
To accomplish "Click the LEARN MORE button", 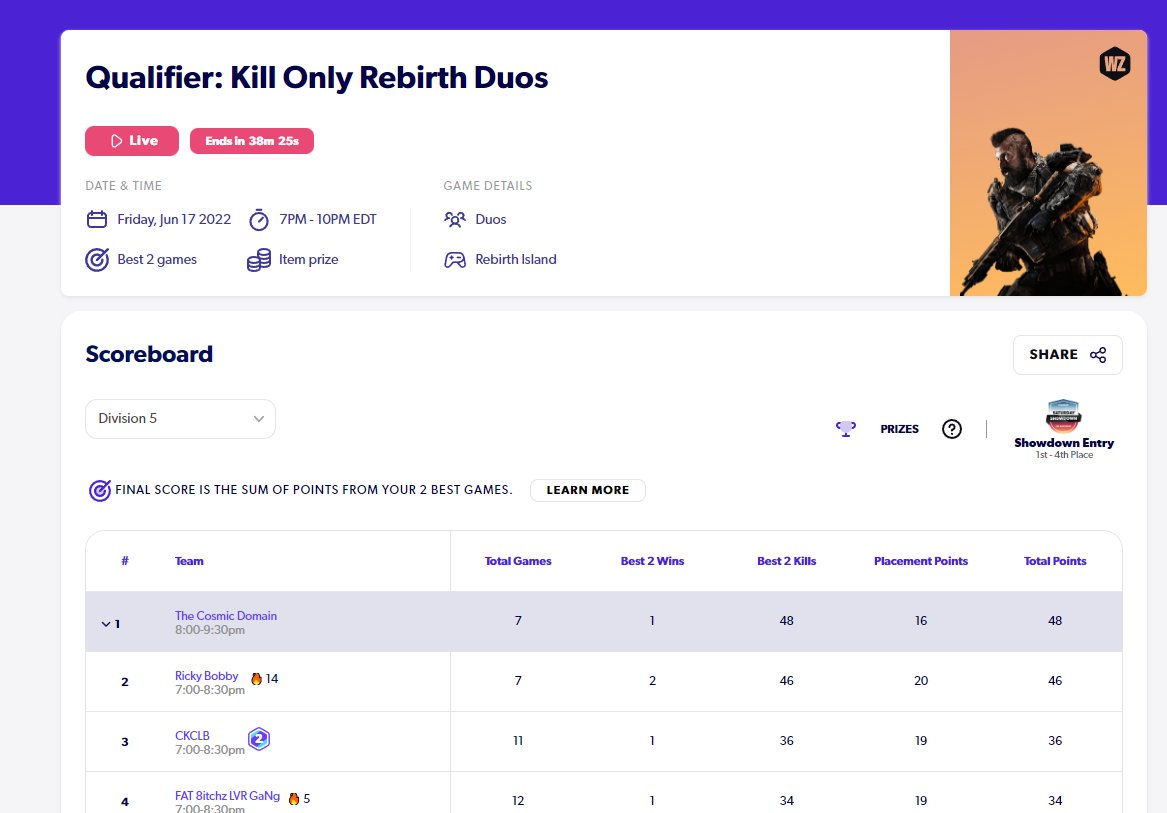I will coord(587,490).
